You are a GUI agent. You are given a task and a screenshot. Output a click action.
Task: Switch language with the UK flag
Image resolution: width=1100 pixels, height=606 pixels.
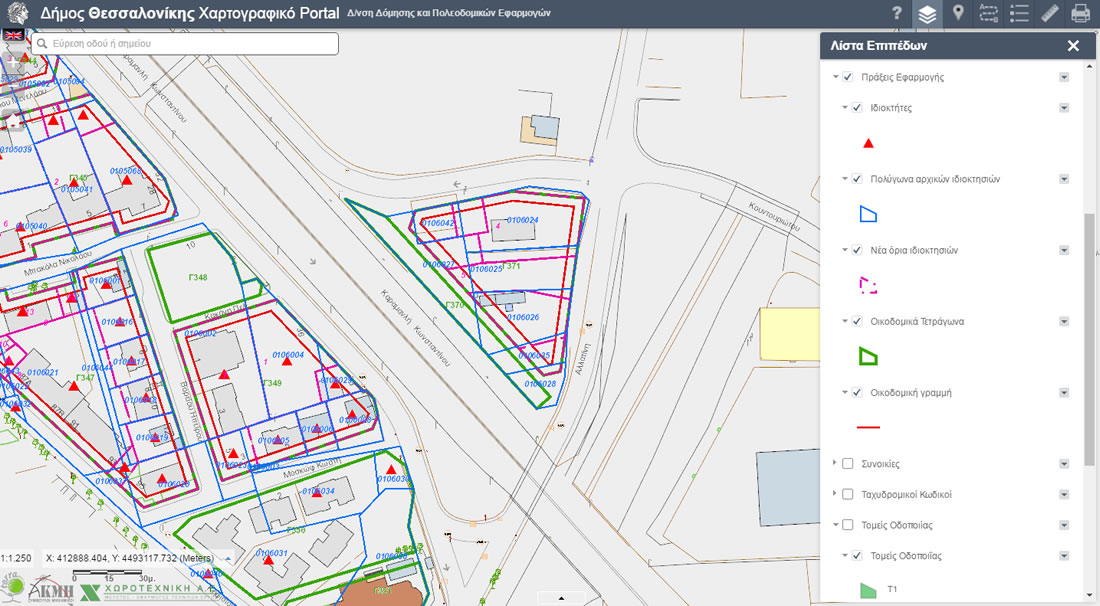(13, 35)
